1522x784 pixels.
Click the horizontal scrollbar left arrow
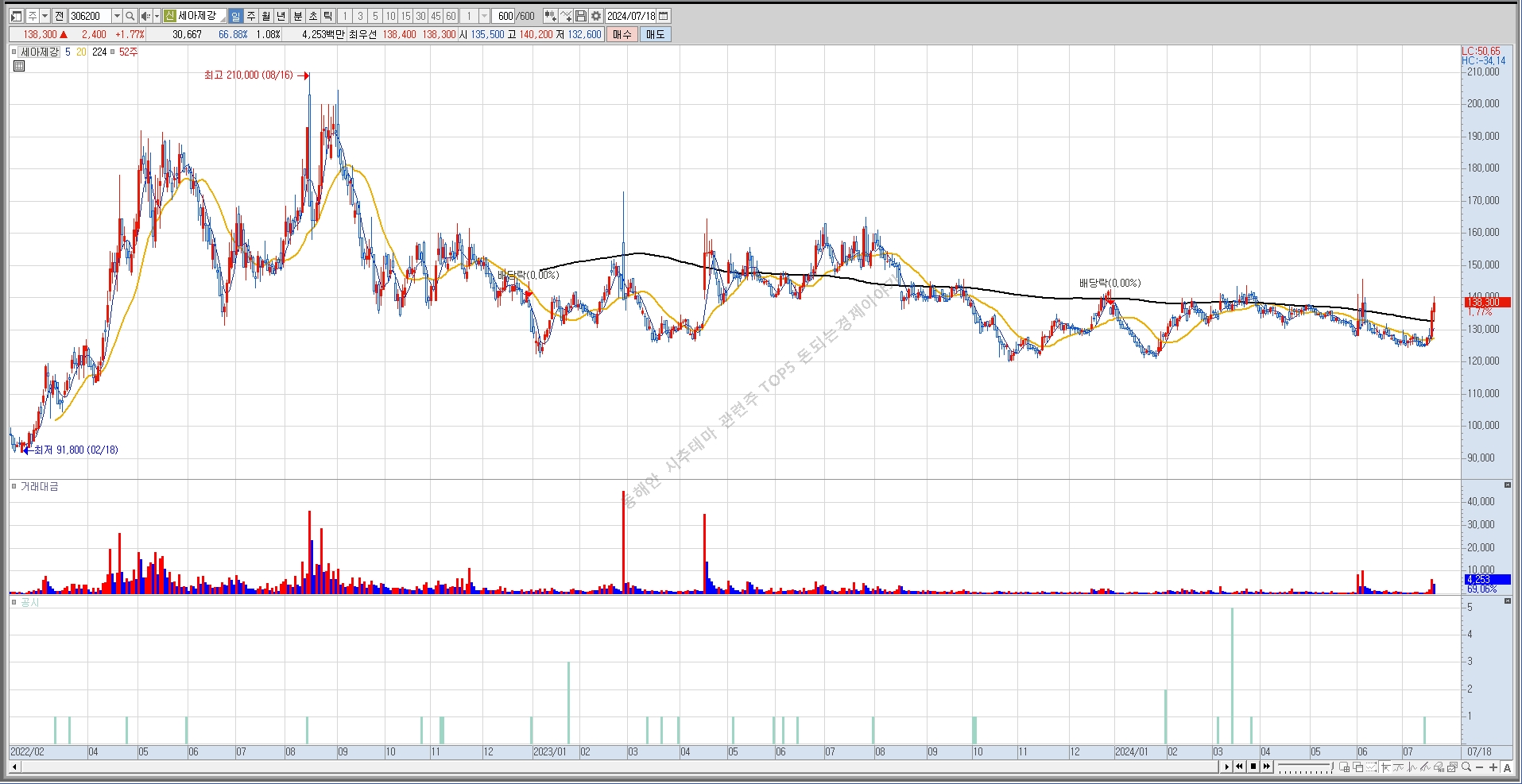pyautogui.click(x=14, y=767)
